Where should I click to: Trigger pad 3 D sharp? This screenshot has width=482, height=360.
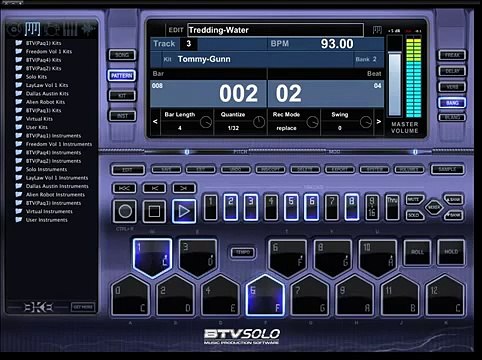coord(198,257)
